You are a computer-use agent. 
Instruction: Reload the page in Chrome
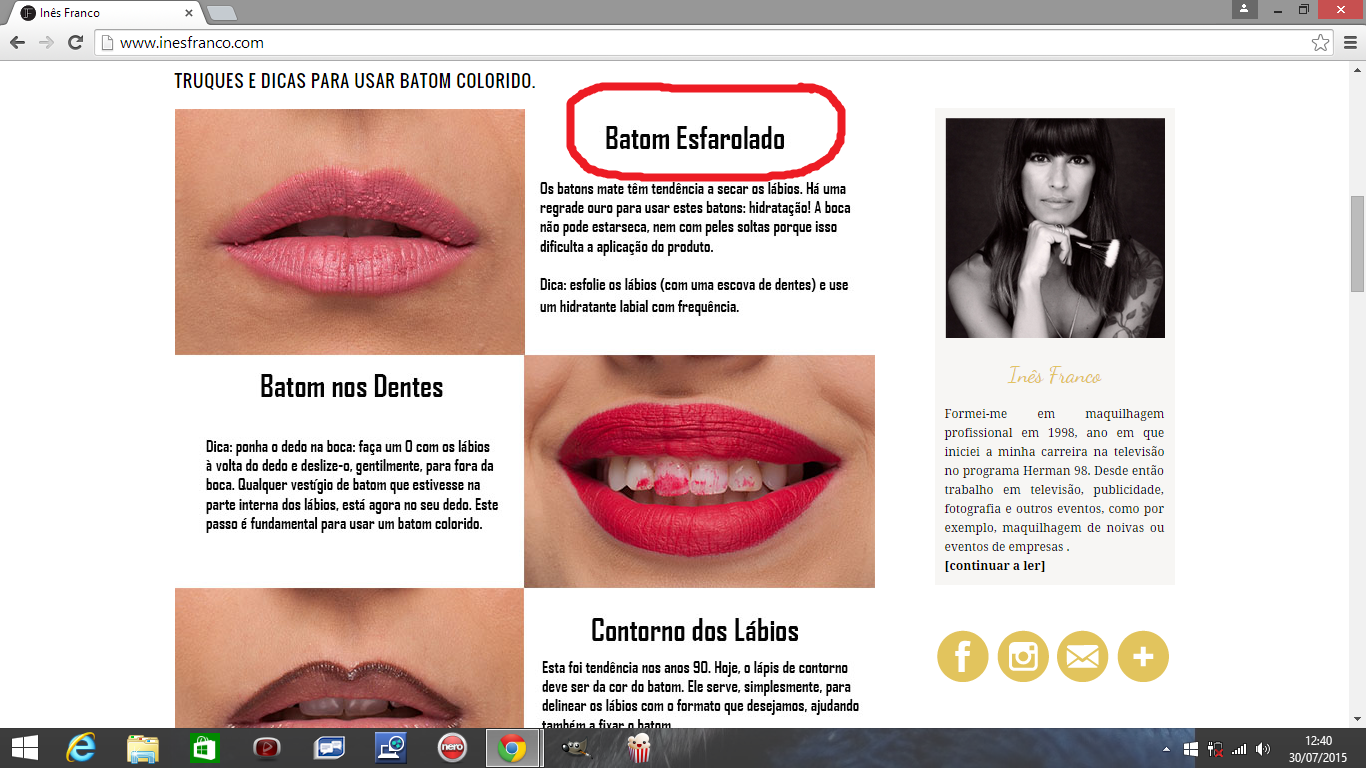(x=75, y=43)
